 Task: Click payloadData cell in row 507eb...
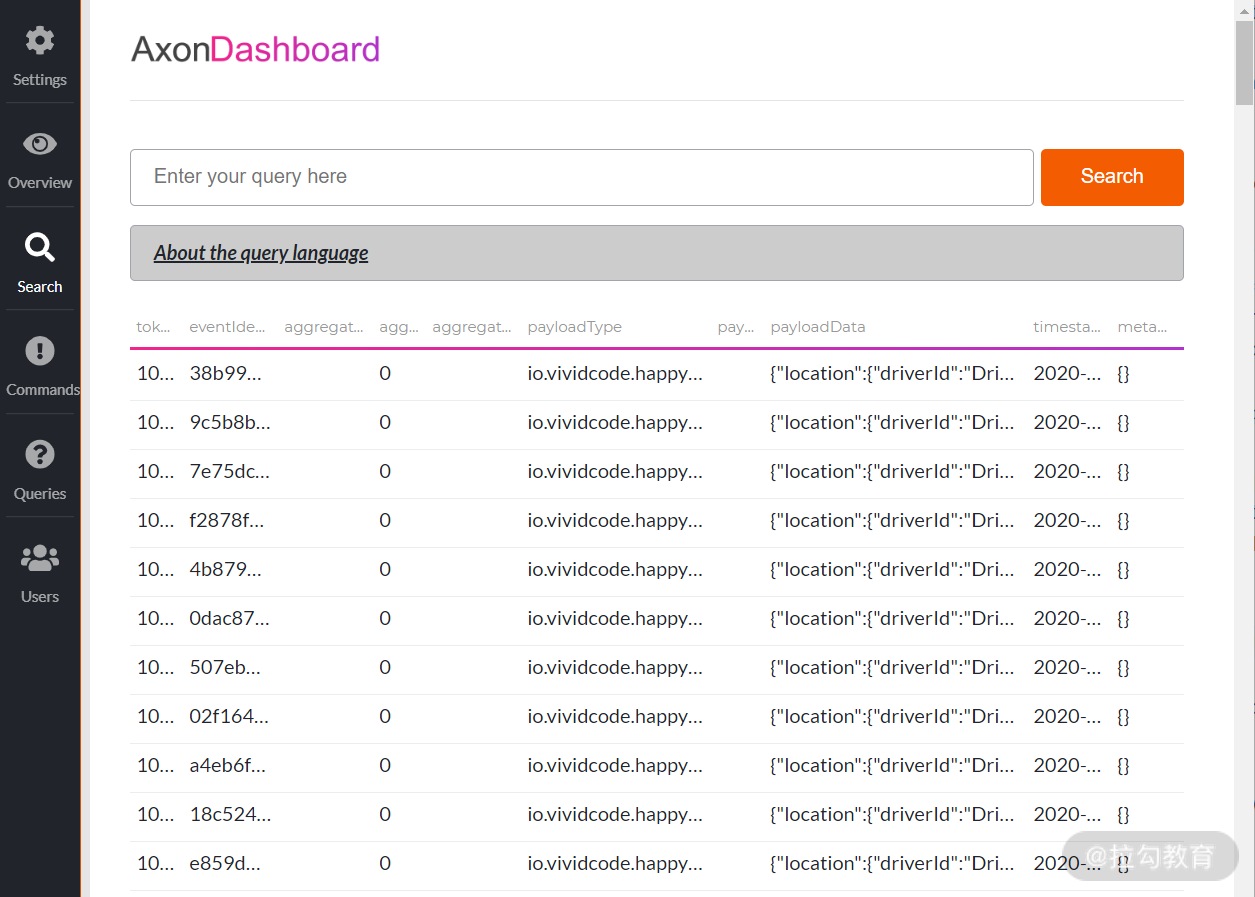tap(892, 668)
